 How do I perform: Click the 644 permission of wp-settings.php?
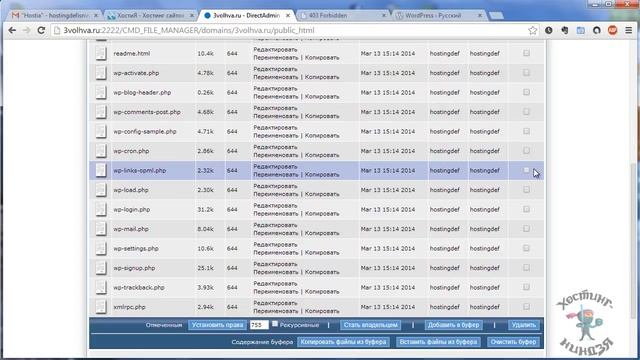[x=232, y=249]
